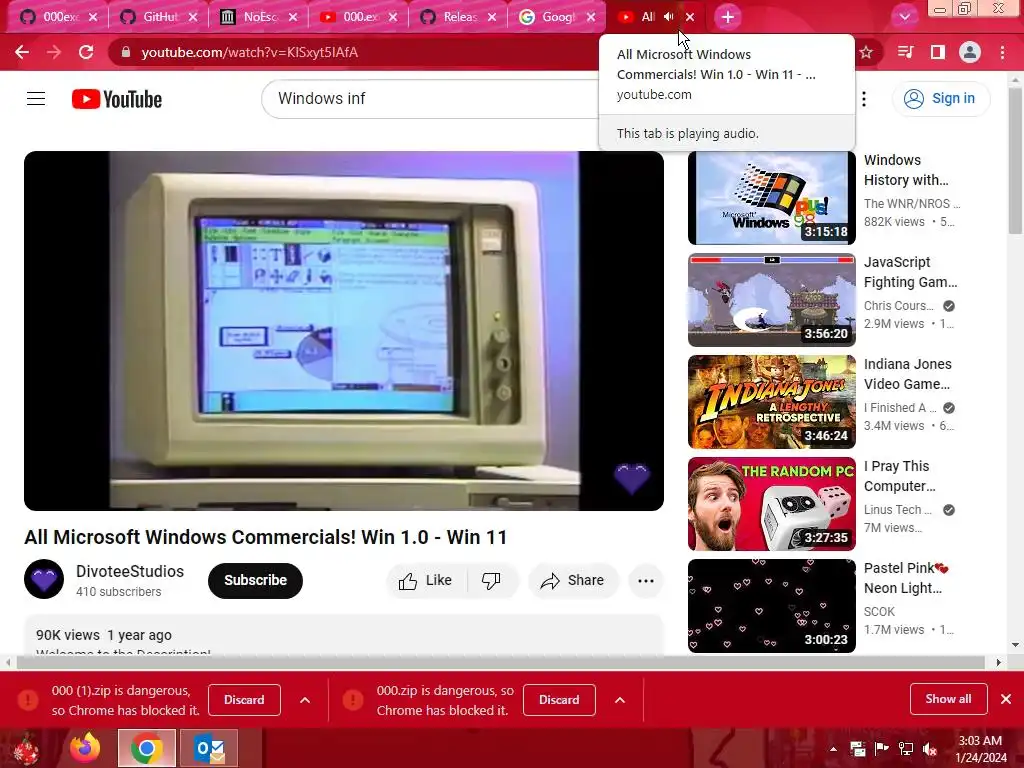This screenshot has width=1024, height=768.
Task: Expand options for 000.zip download
Action: 620,700
